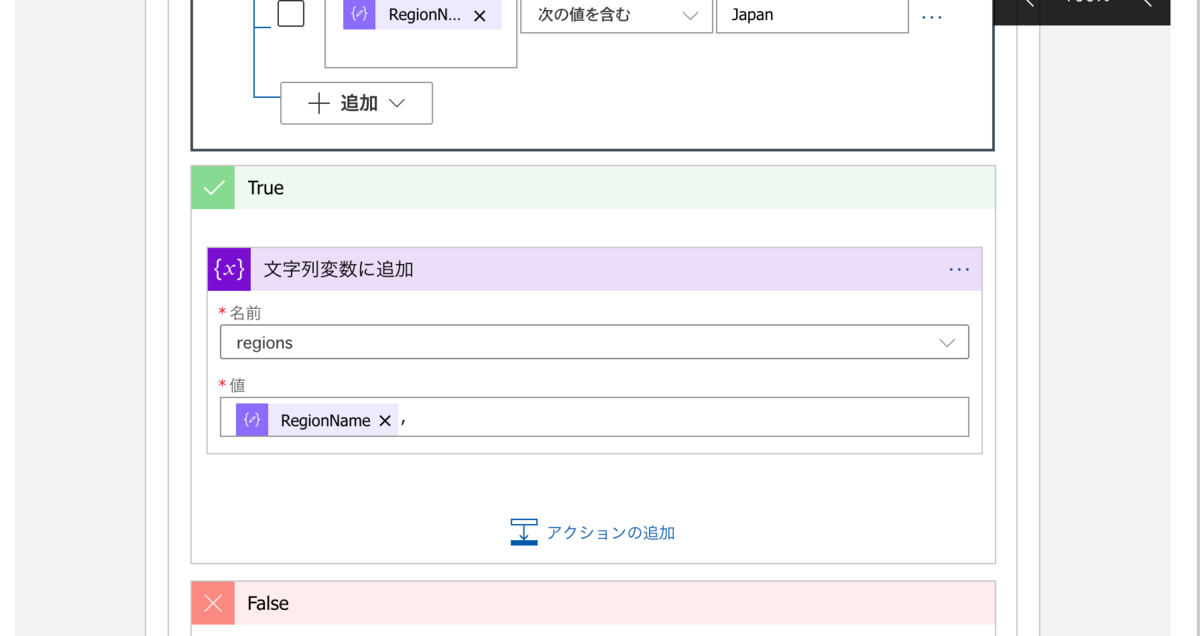Click アクションの追加 link
The width and height of the screenshot is (1200, 636).
[610, 533]
